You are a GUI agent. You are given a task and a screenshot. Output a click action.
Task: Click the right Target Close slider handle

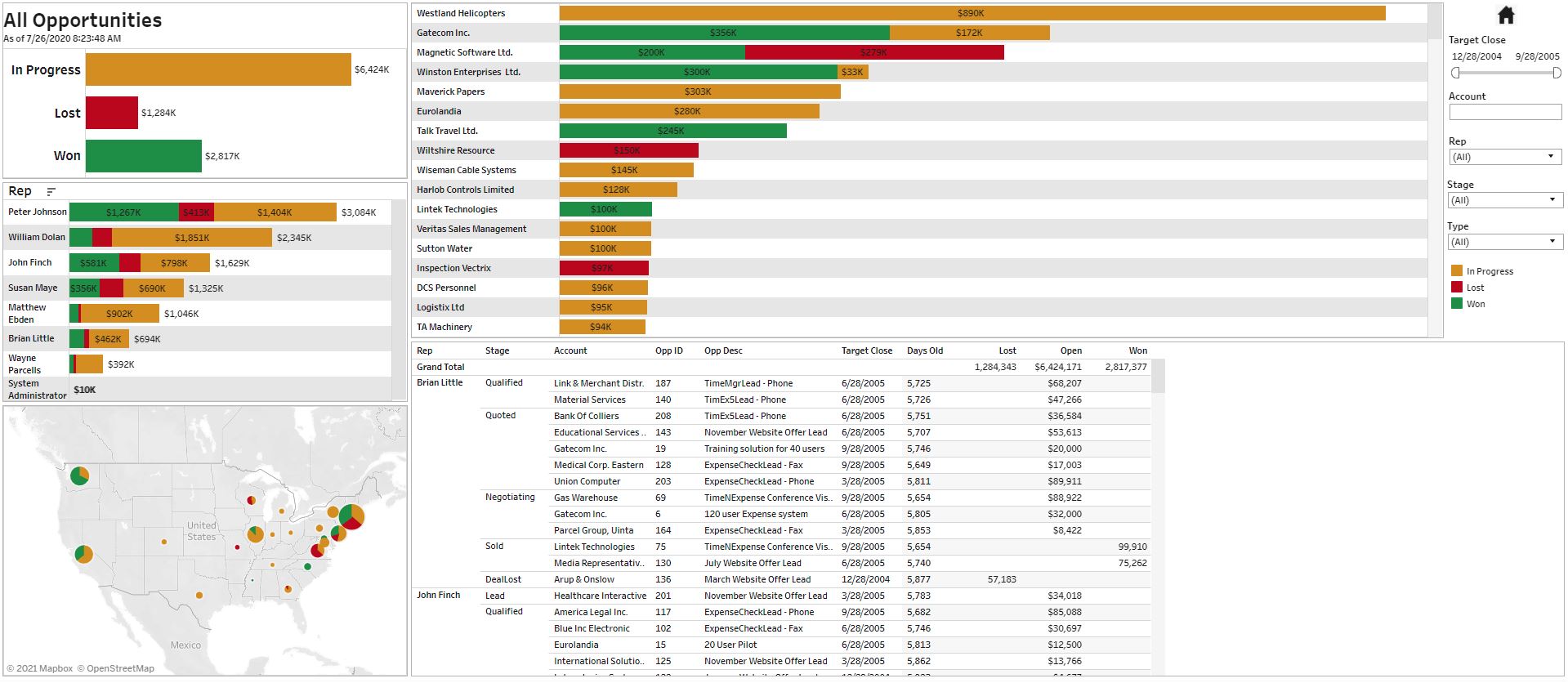pos(1557,73)
